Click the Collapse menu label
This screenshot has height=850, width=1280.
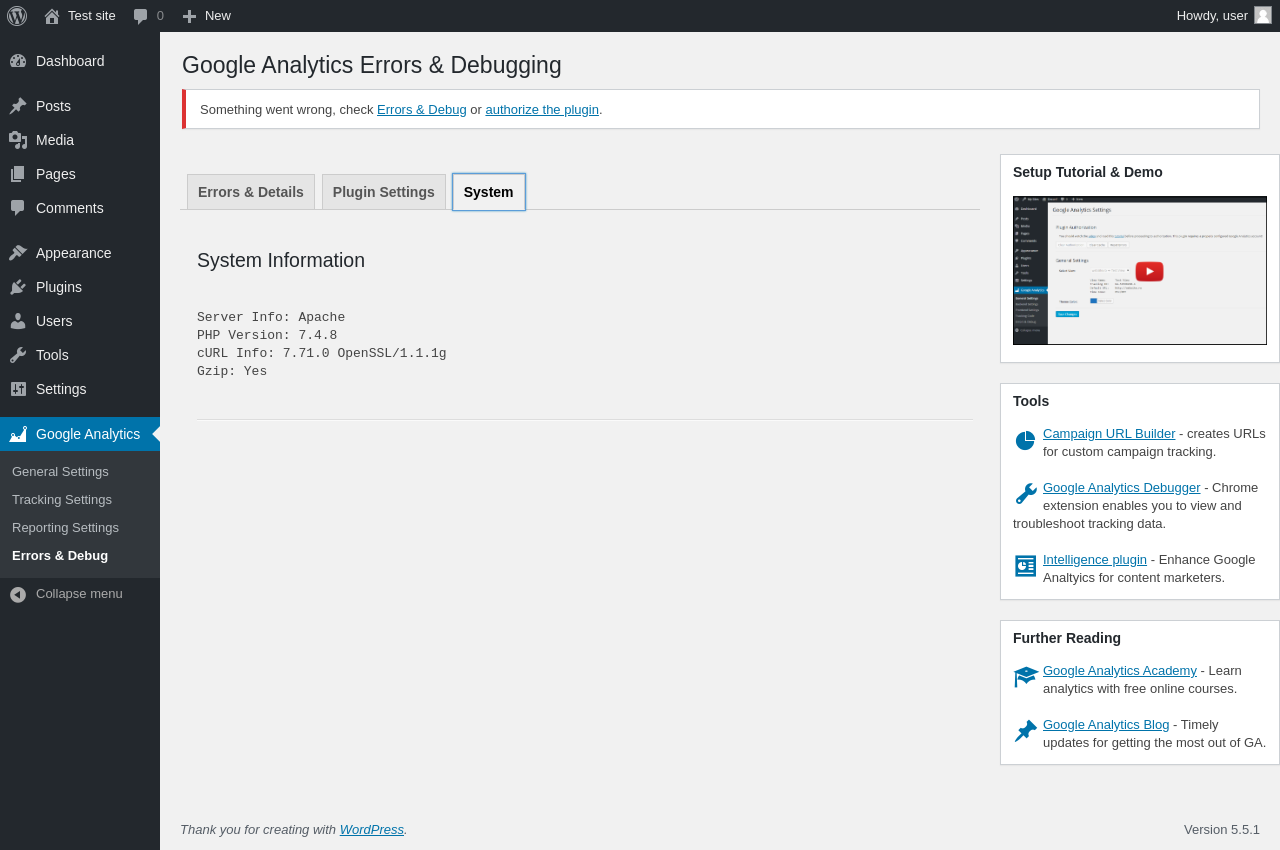point(79,594)
